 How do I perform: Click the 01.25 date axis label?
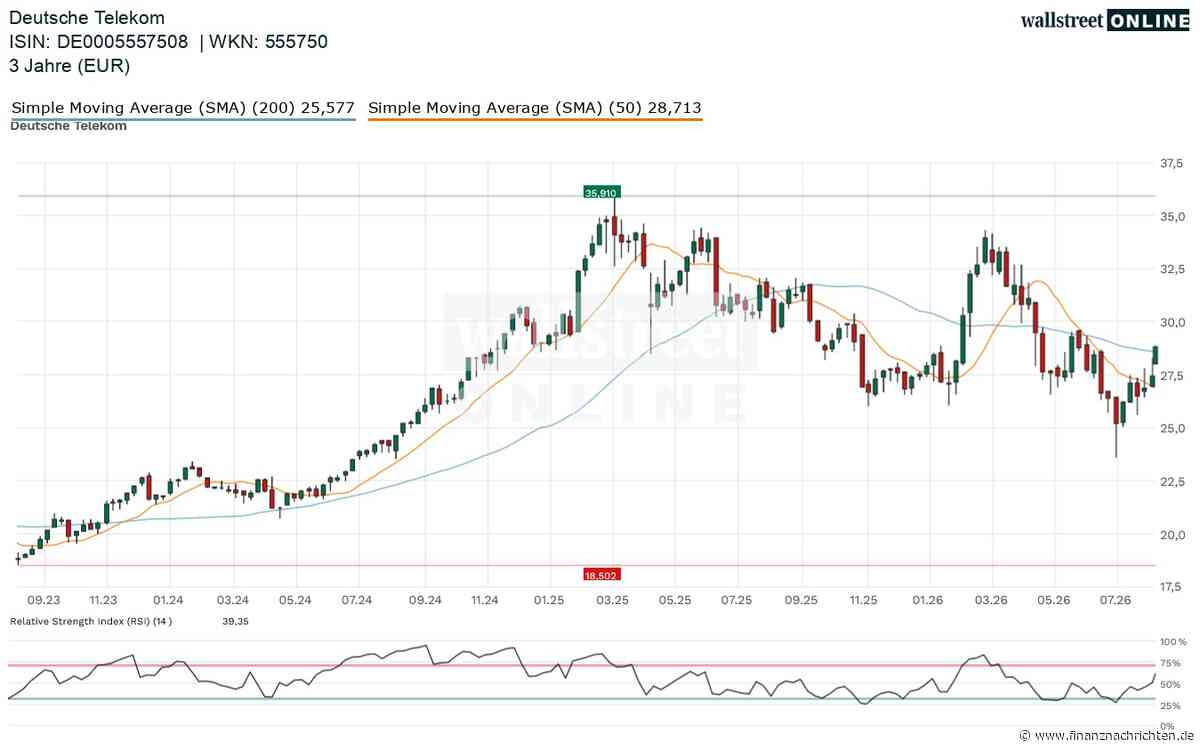pyautogui.click(x=551, y=599)
